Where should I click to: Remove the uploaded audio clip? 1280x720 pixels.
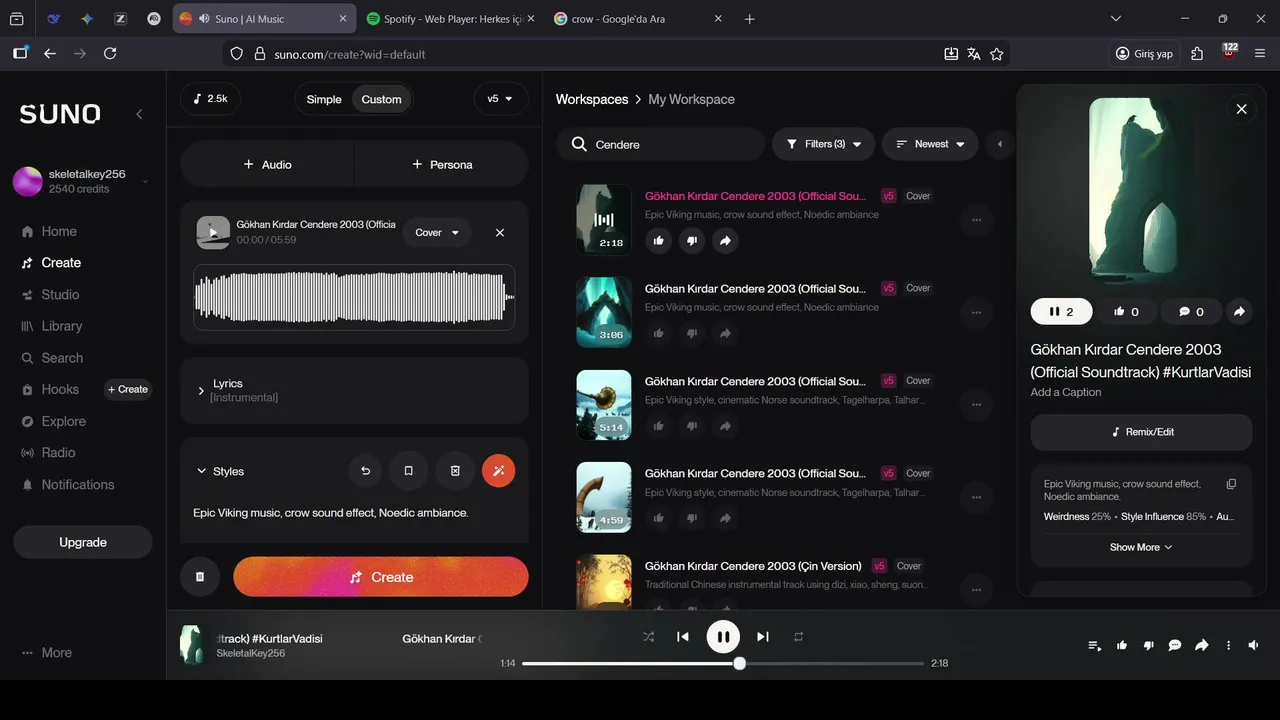500,233
